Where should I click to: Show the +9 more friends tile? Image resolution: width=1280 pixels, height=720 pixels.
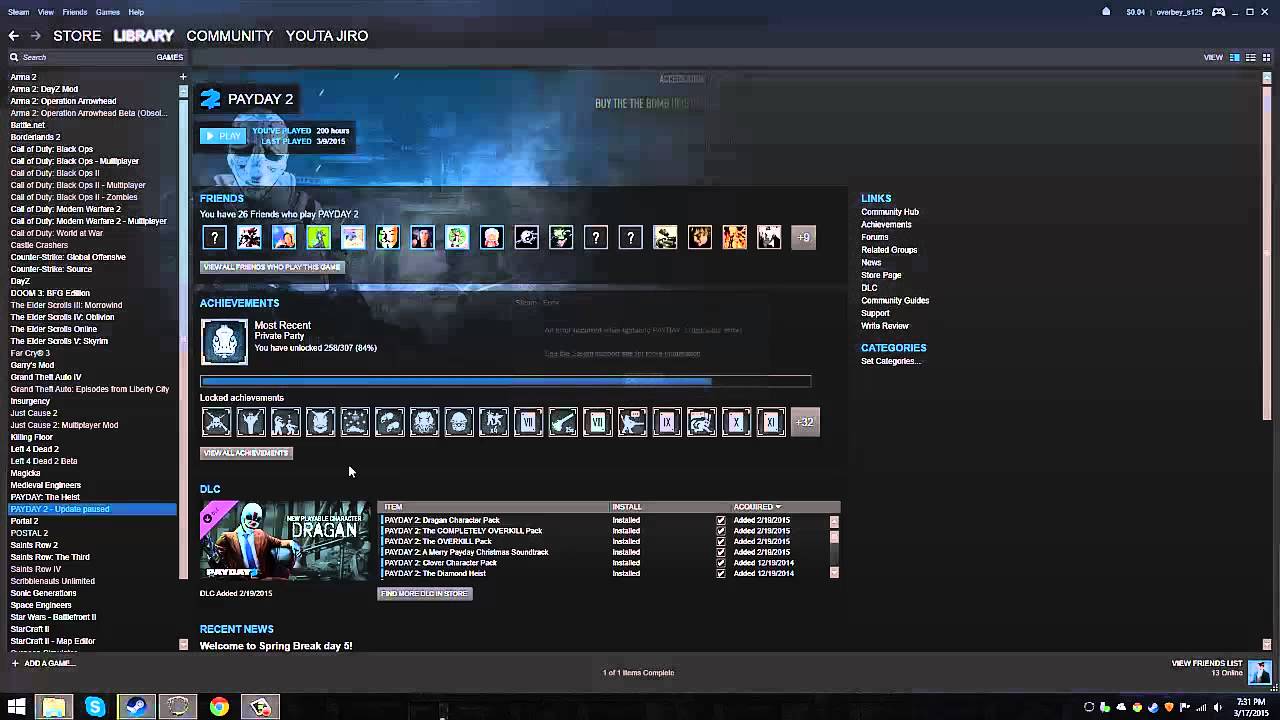pyautogui.click(x=803, y=237)
